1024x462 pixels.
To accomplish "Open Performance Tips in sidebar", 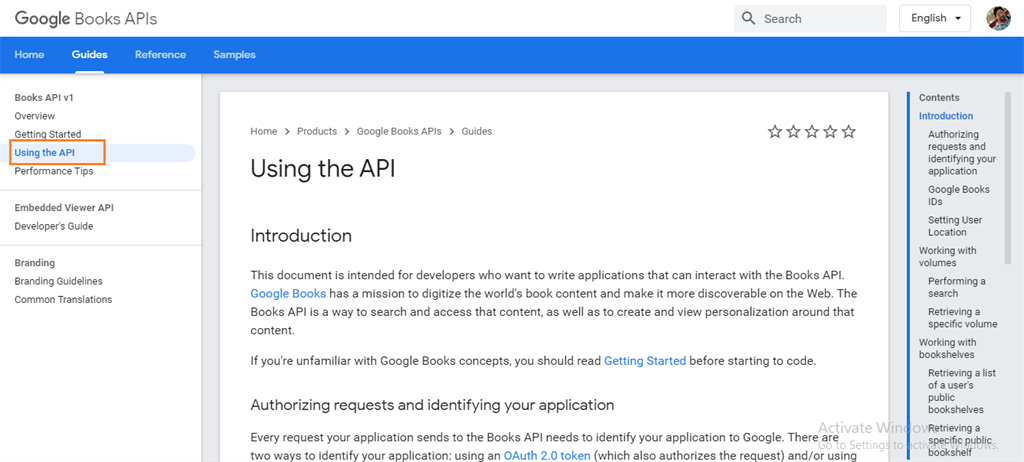I will [54, 171].
